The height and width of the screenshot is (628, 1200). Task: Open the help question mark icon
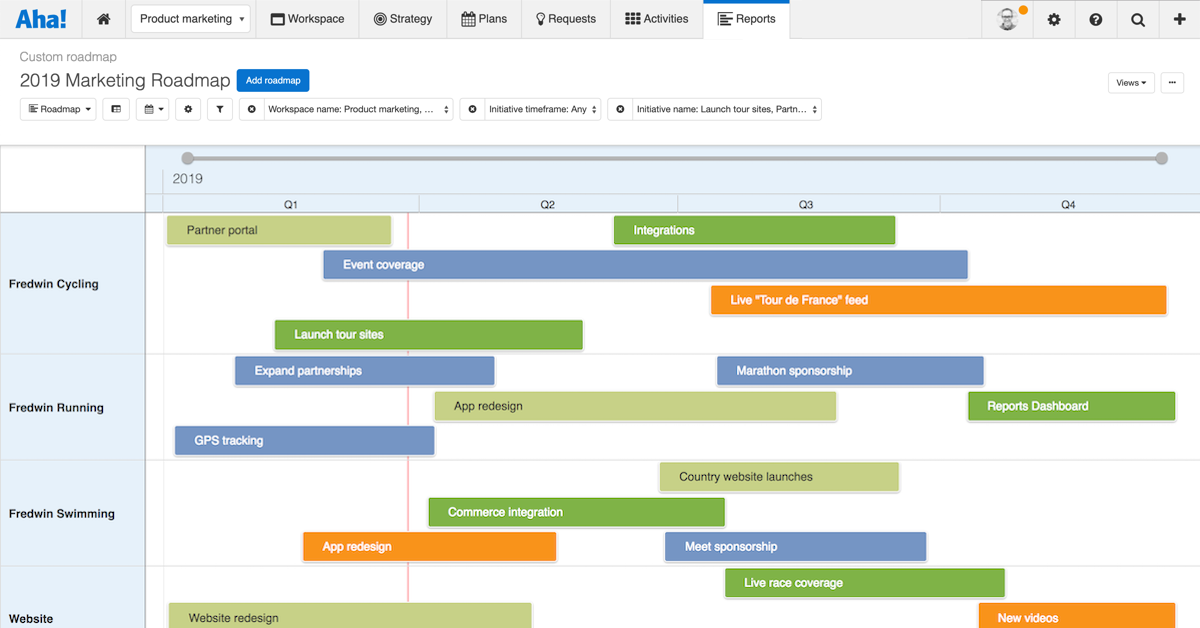point(1095,19)
